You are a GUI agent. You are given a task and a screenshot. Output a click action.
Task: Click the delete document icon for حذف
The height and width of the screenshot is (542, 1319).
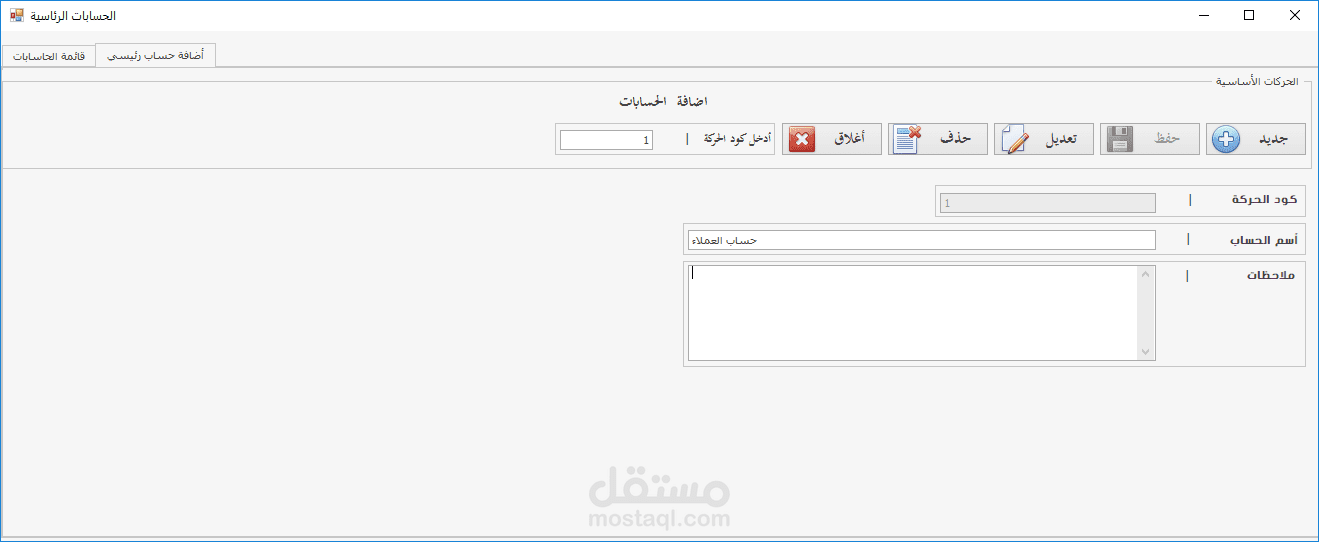pos(908,139)
